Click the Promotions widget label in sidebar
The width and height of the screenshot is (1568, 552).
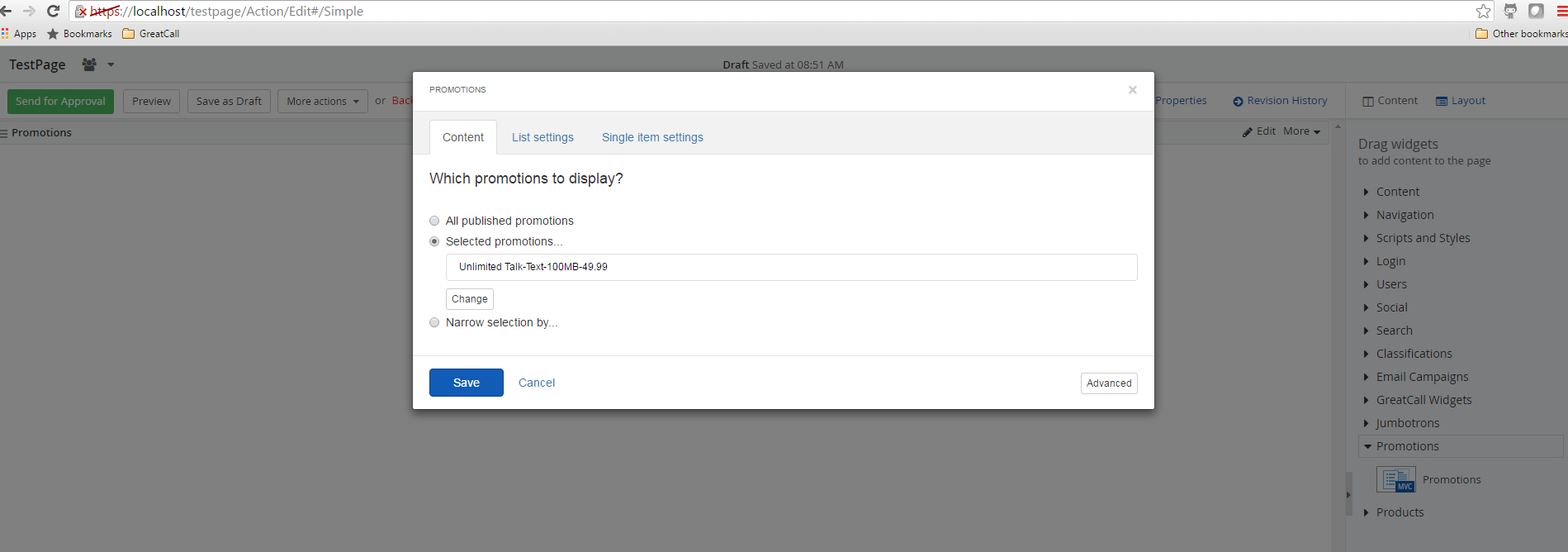click(x=1452, y=479)
